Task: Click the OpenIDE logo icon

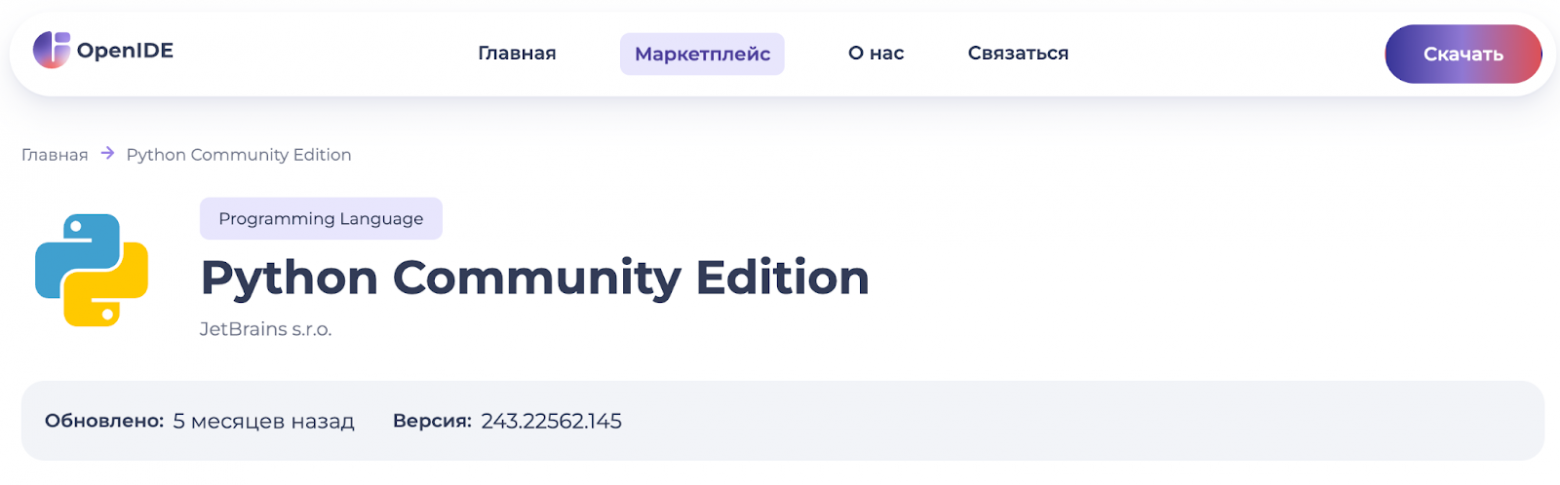Action: point(51,50)
